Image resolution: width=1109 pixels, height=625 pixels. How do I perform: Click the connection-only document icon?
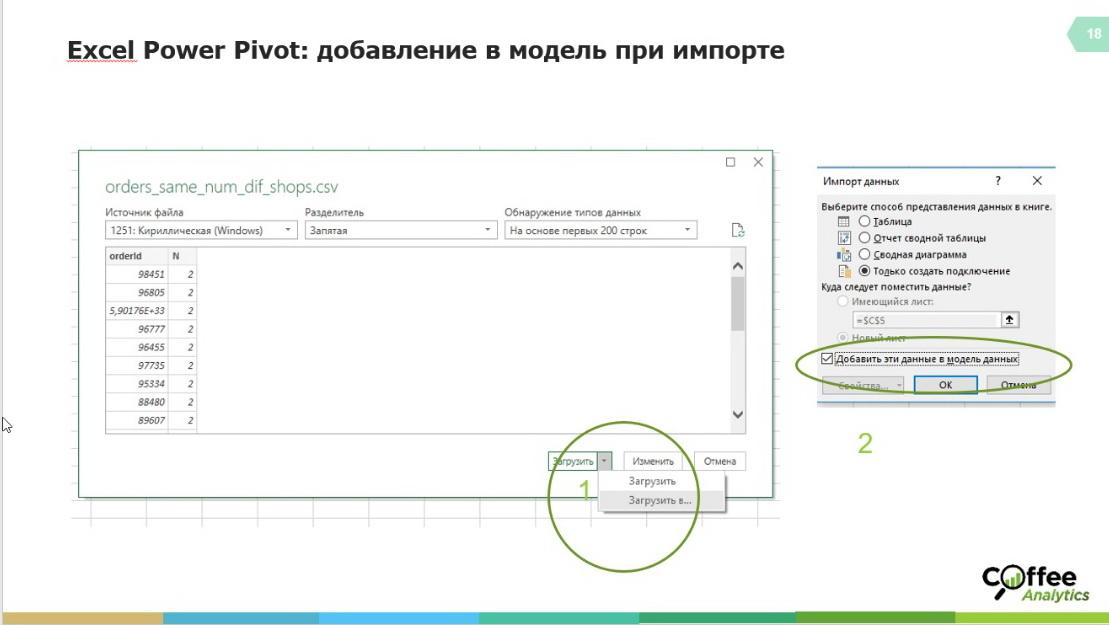coord(843,271)
